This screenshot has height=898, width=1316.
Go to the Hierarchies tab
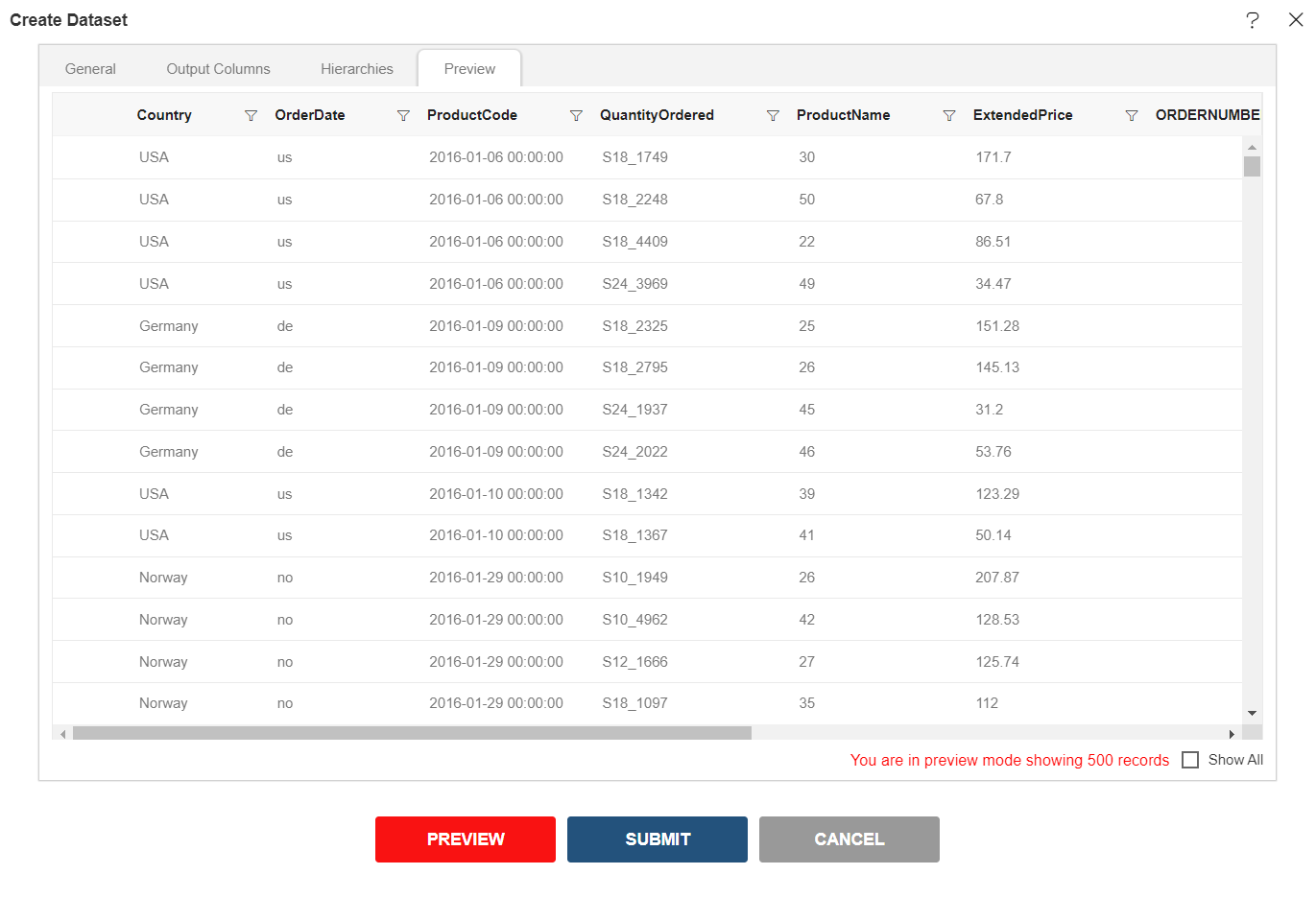pos(357,69)
